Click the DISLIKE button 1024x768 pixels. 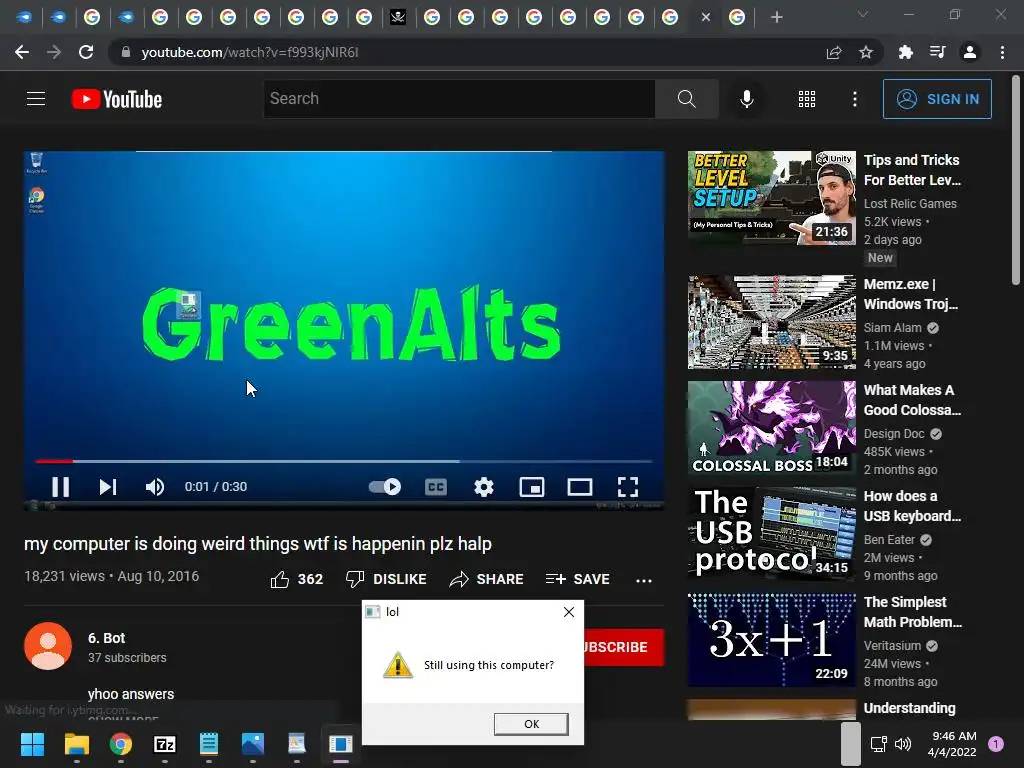[386, 579]
